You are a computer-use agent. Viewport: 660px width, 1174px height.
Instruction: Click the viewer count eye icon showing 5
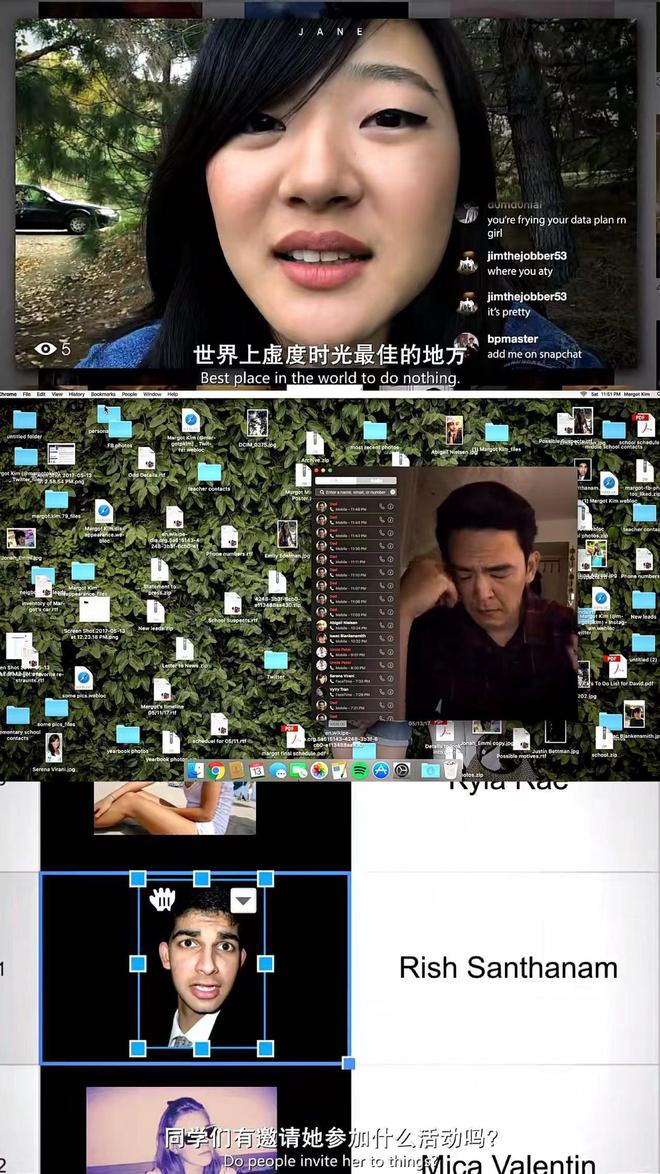tap(46, 348)
